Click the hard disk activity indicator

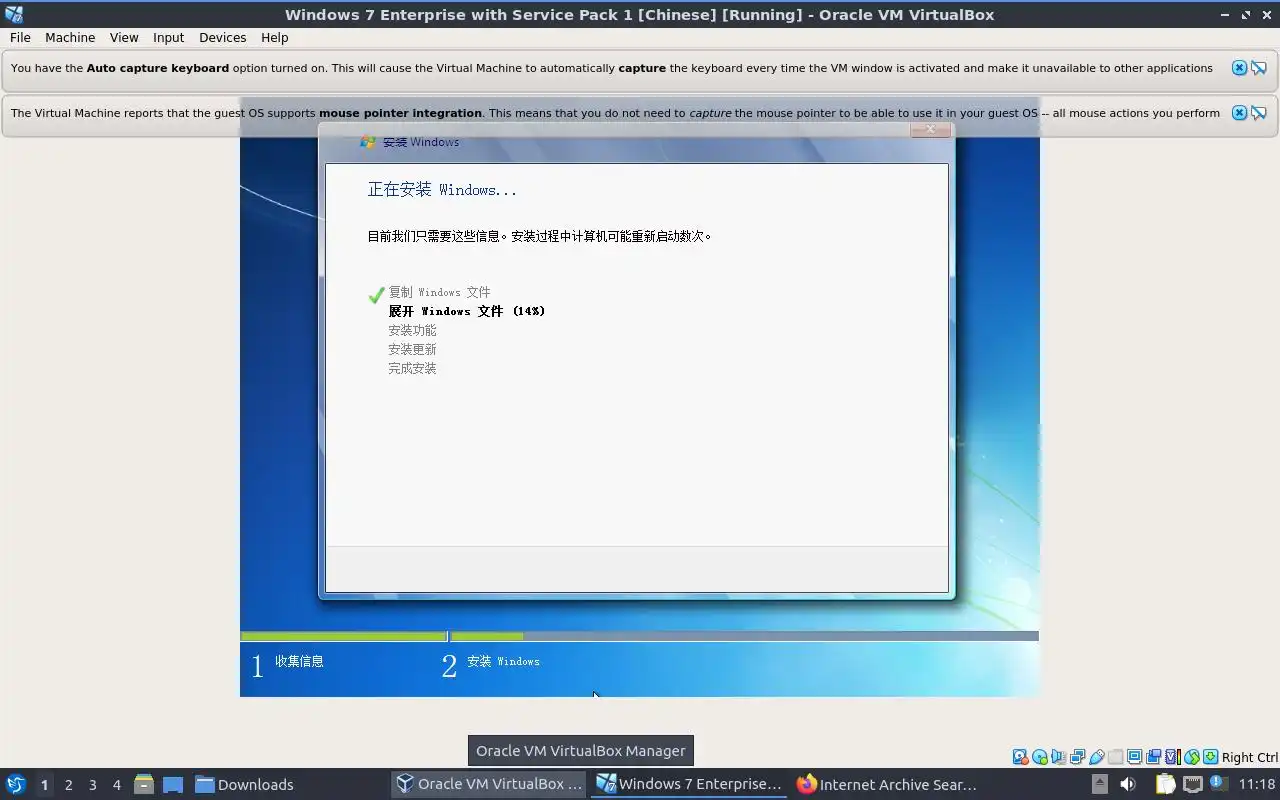pos(1020,757)
